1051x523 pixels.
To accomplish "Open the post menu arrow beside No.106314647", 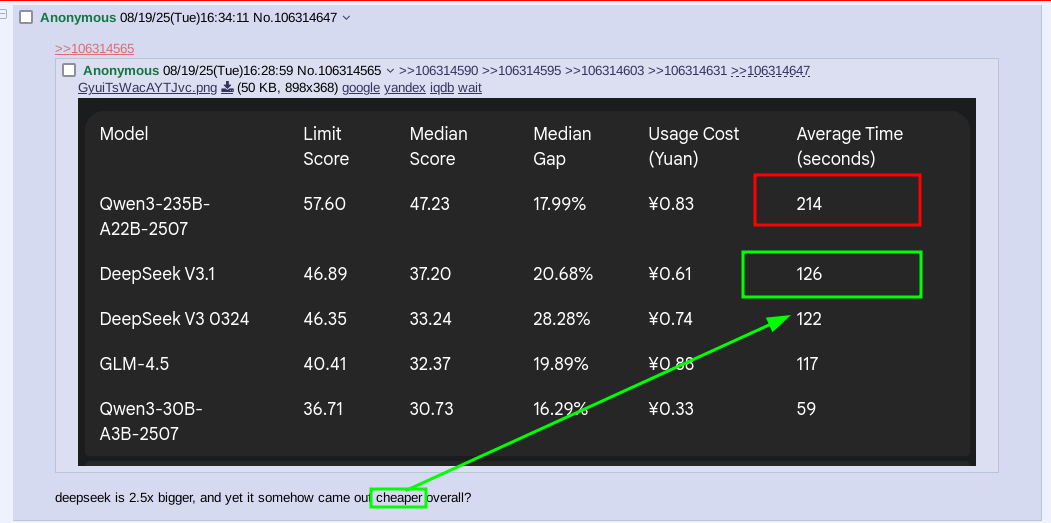I will pos(347,18).
